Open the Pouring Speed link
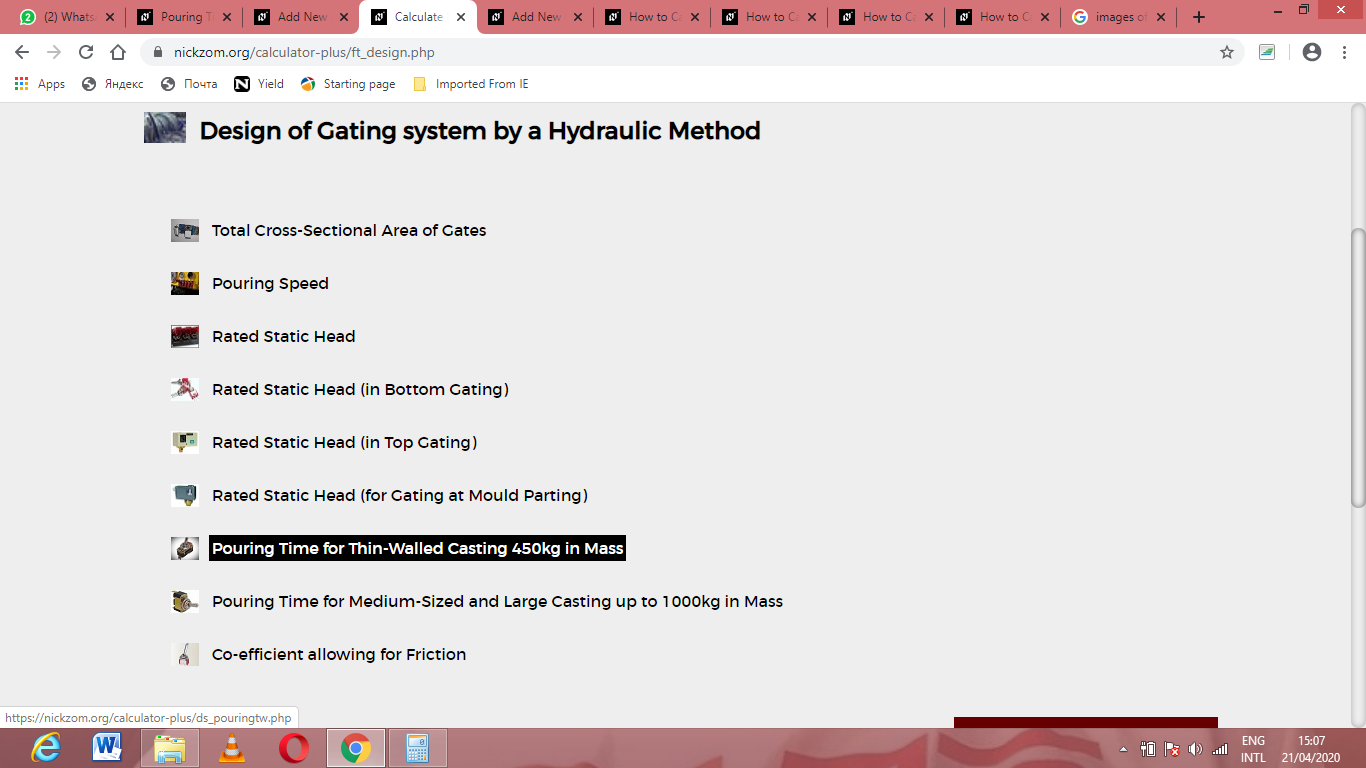Image resolution: width=1366 pixels, height=768 pixels. [x=270, y=284]
